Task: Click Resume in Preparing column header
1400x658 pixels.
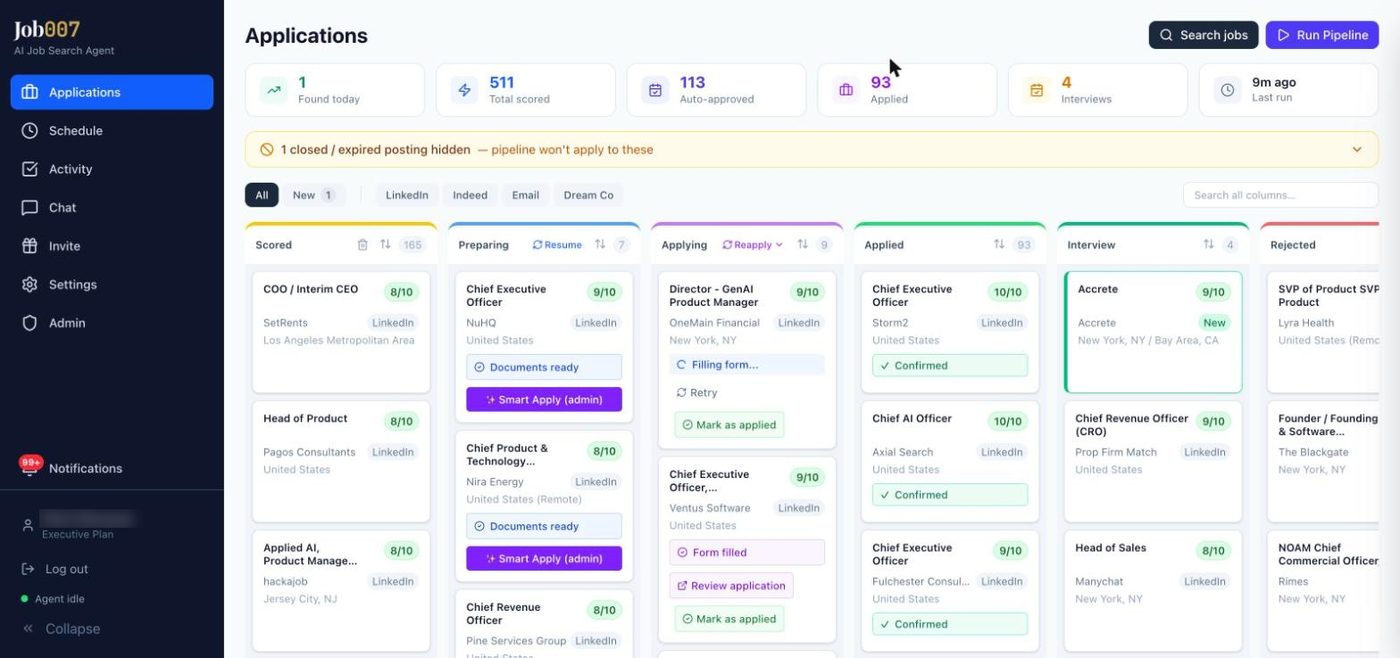Action: tap(557, 245)
